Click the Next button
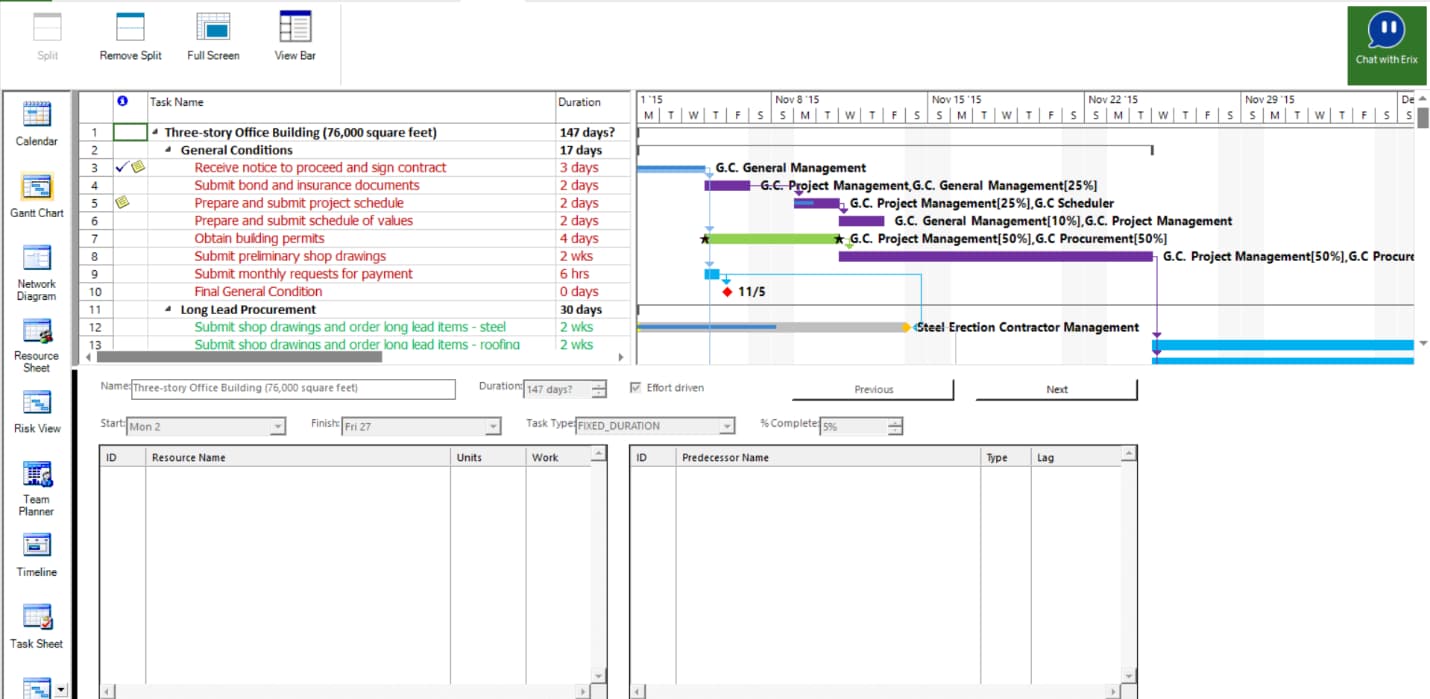1430x699 pixels. tap(1057, 390)
